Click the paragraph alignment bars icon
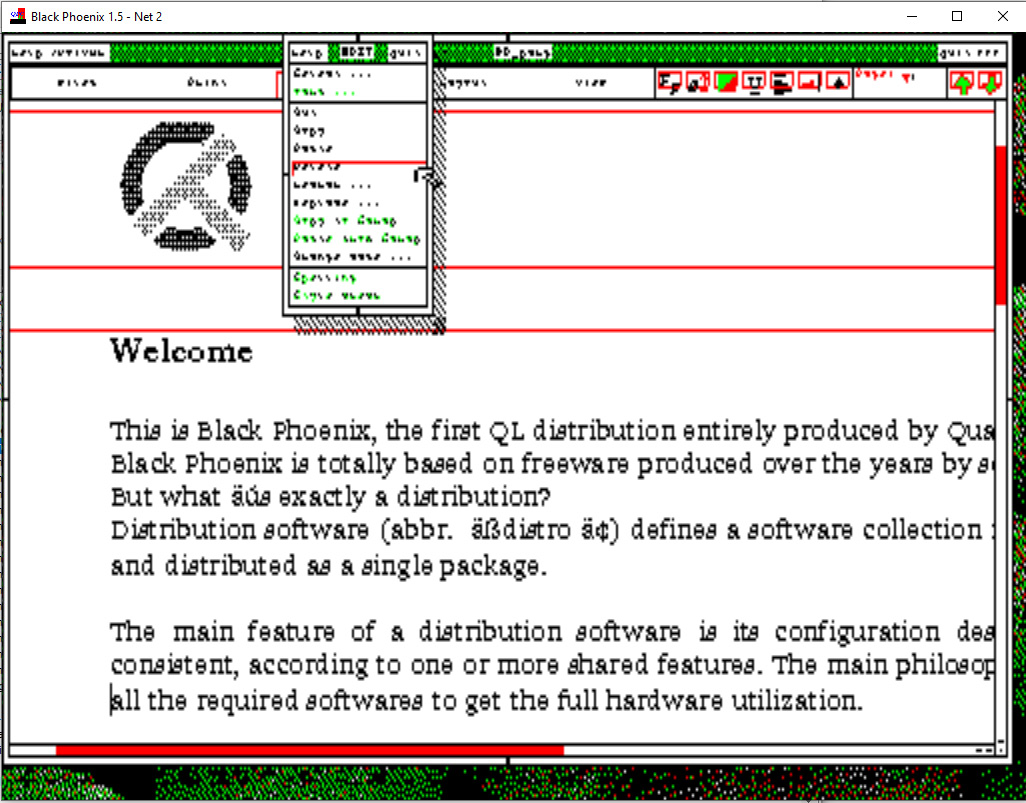Viewport: 1026px width, 803px height. 782,82
